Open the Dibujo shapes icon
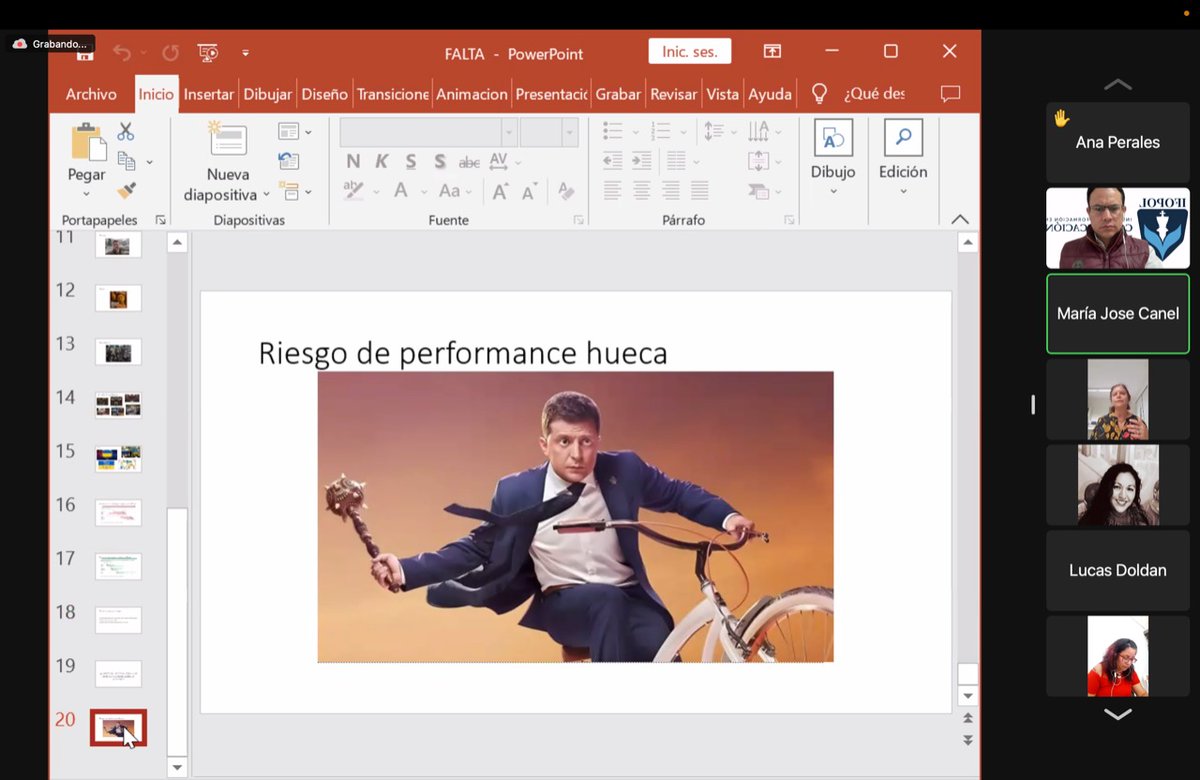Viewport: 1200px width, 780px height. (x=833, y=138)
